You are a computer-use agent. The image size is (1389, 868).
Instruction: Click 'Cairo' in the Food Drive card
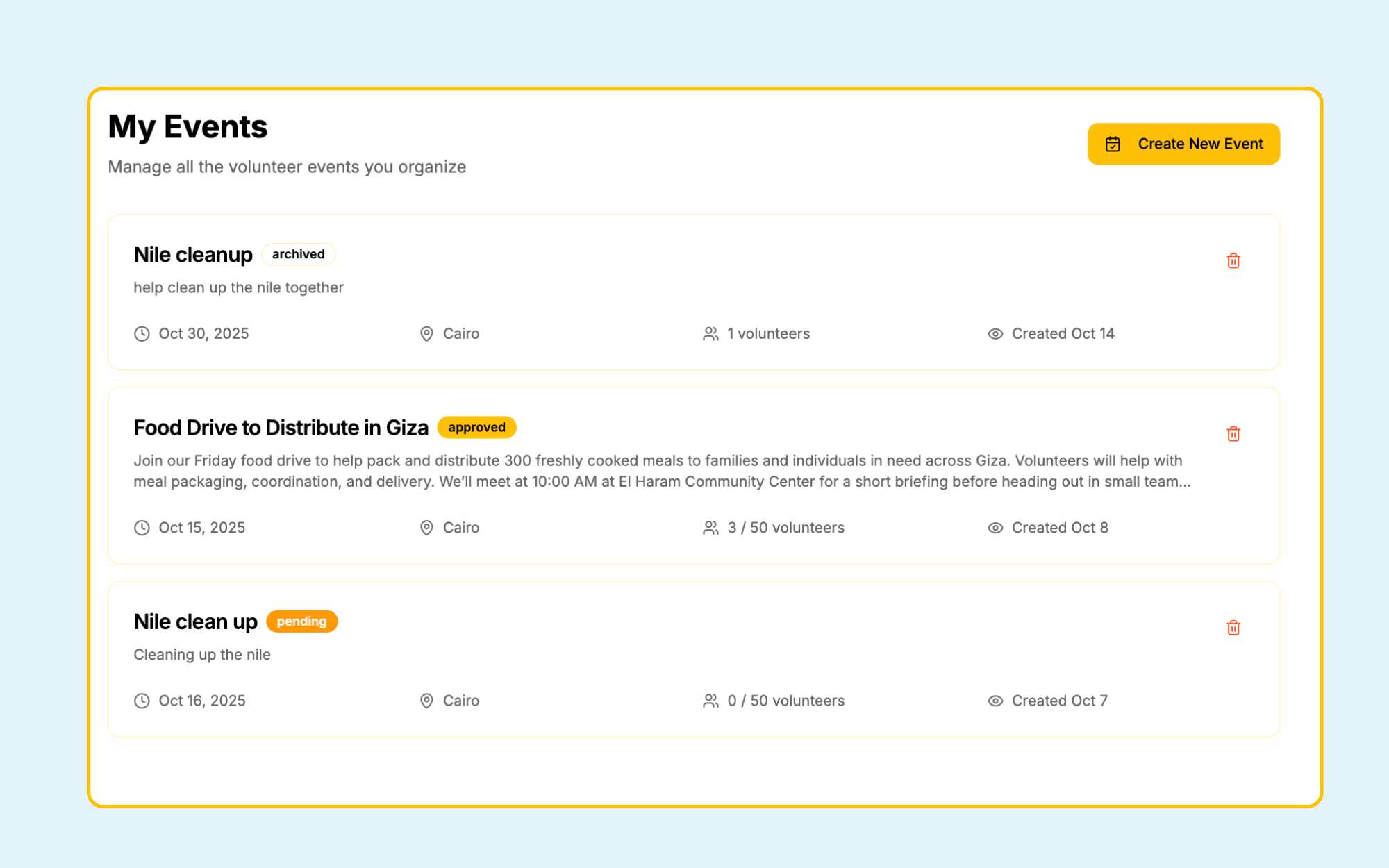click(x=461, y=528)
